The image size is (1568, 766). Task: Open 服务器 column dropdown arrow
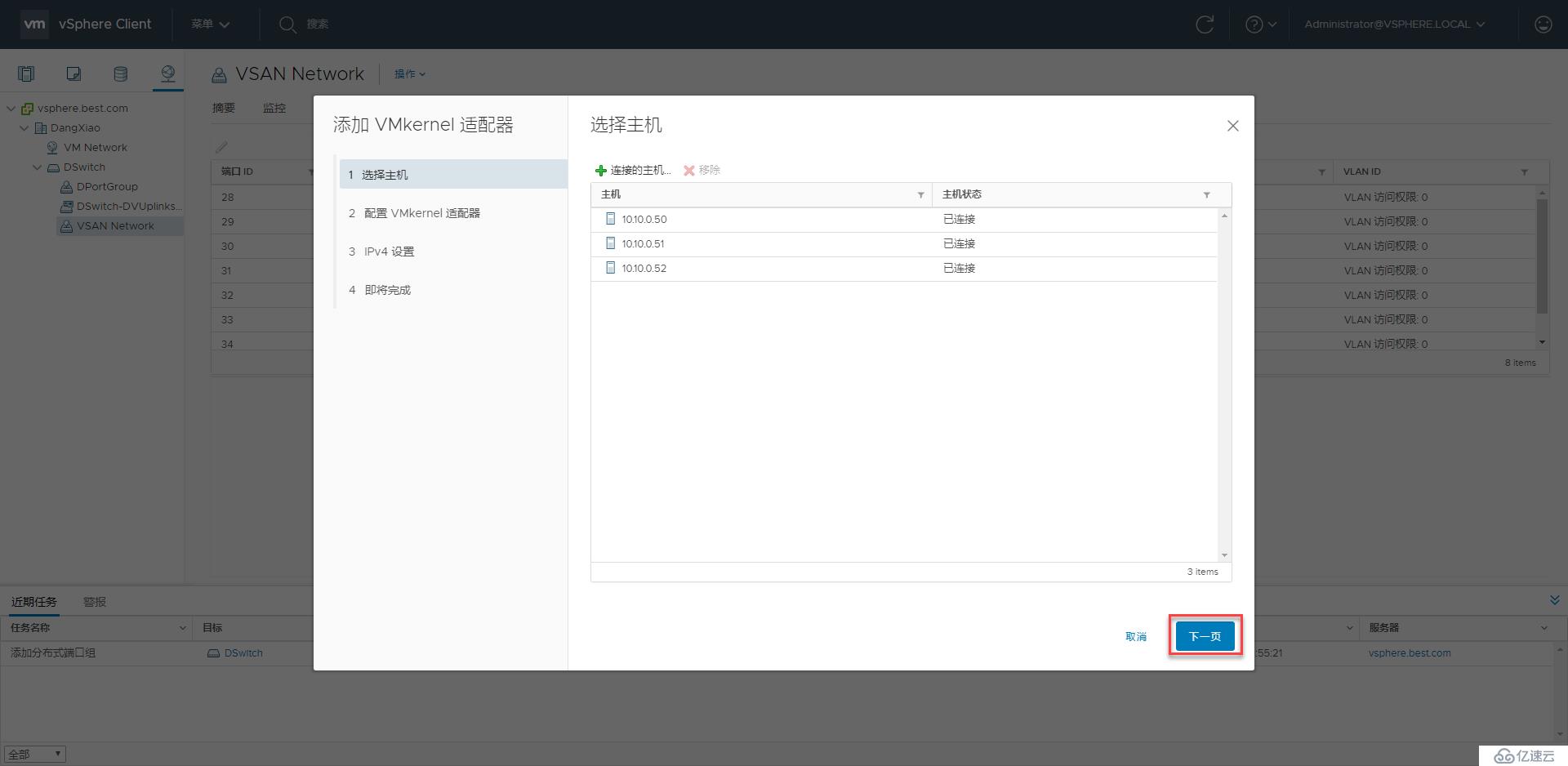click(x=1543, y=628)
